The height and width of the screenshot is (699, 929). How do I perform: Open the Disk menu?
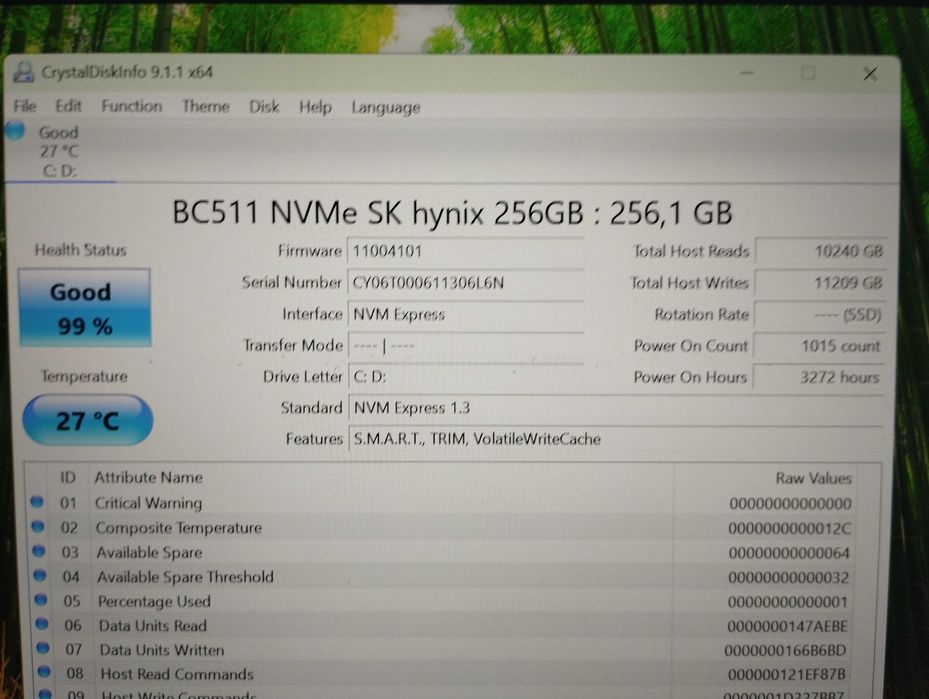264,107
